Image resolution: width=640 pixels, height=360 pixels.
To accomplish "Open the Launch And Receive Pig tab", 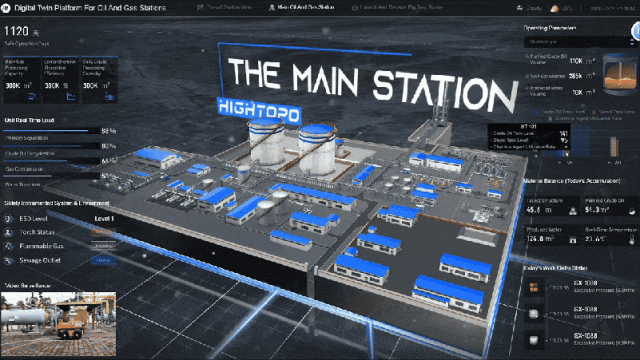I will click(x=397, y=7).
